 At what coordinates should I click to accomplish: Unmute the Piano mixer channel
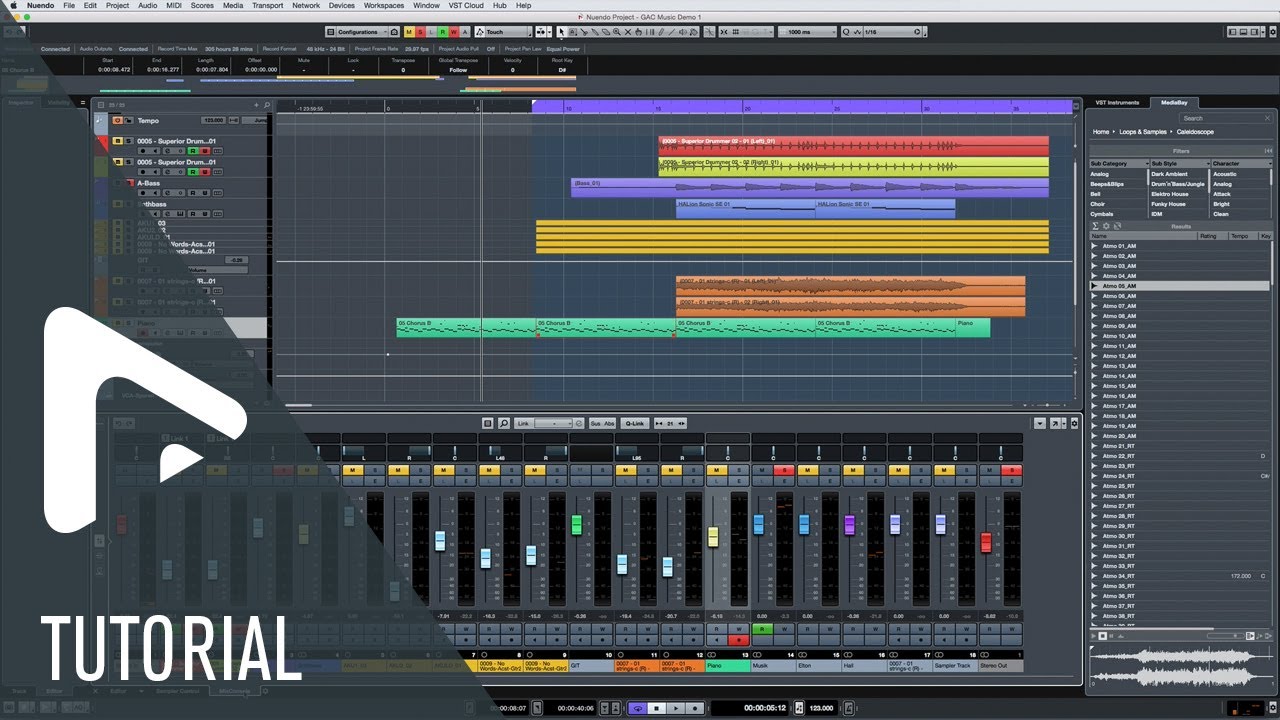(x=716, y=470)
